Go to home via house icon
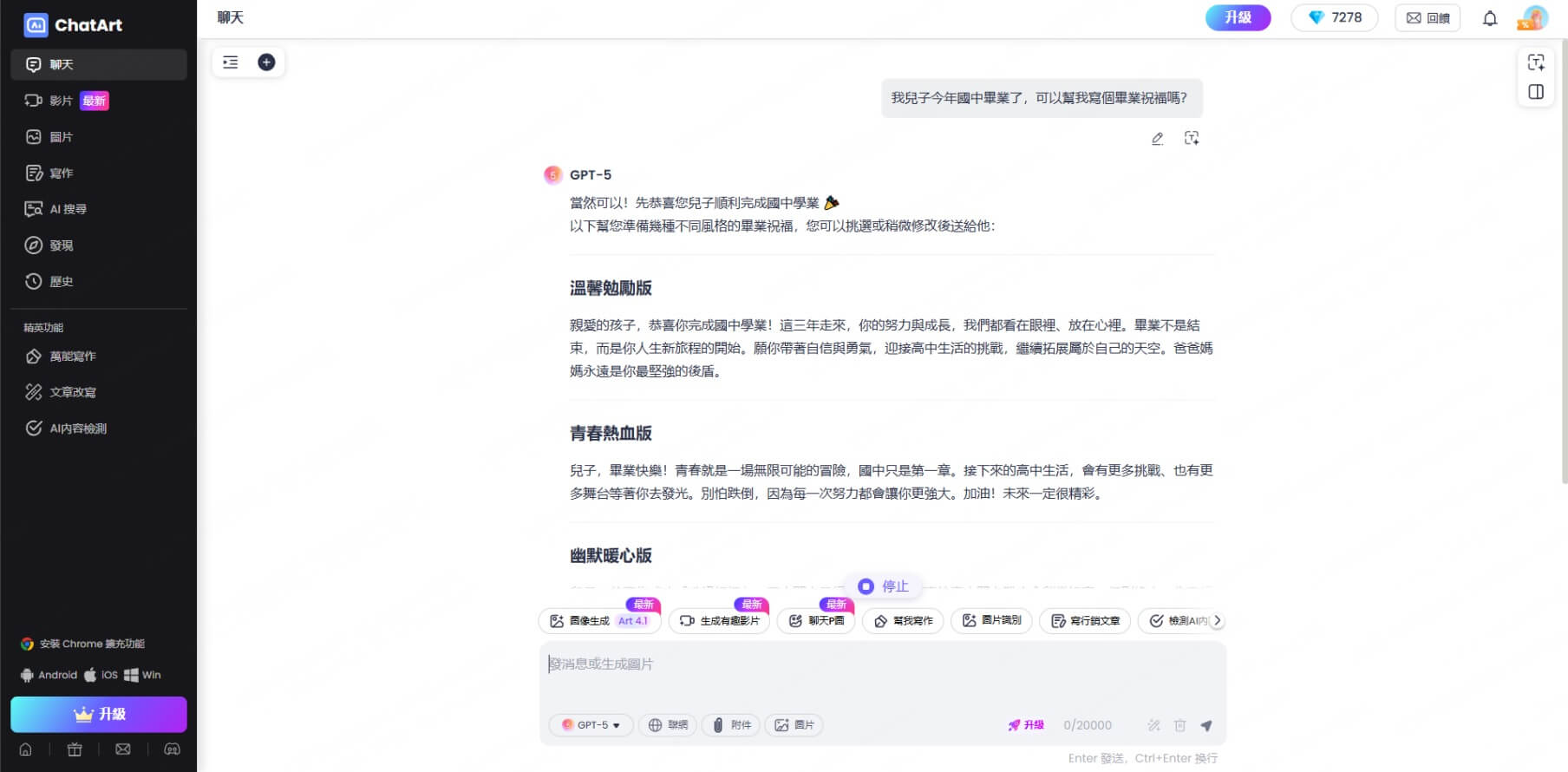1568x772 pixels. tap(26, 749)
